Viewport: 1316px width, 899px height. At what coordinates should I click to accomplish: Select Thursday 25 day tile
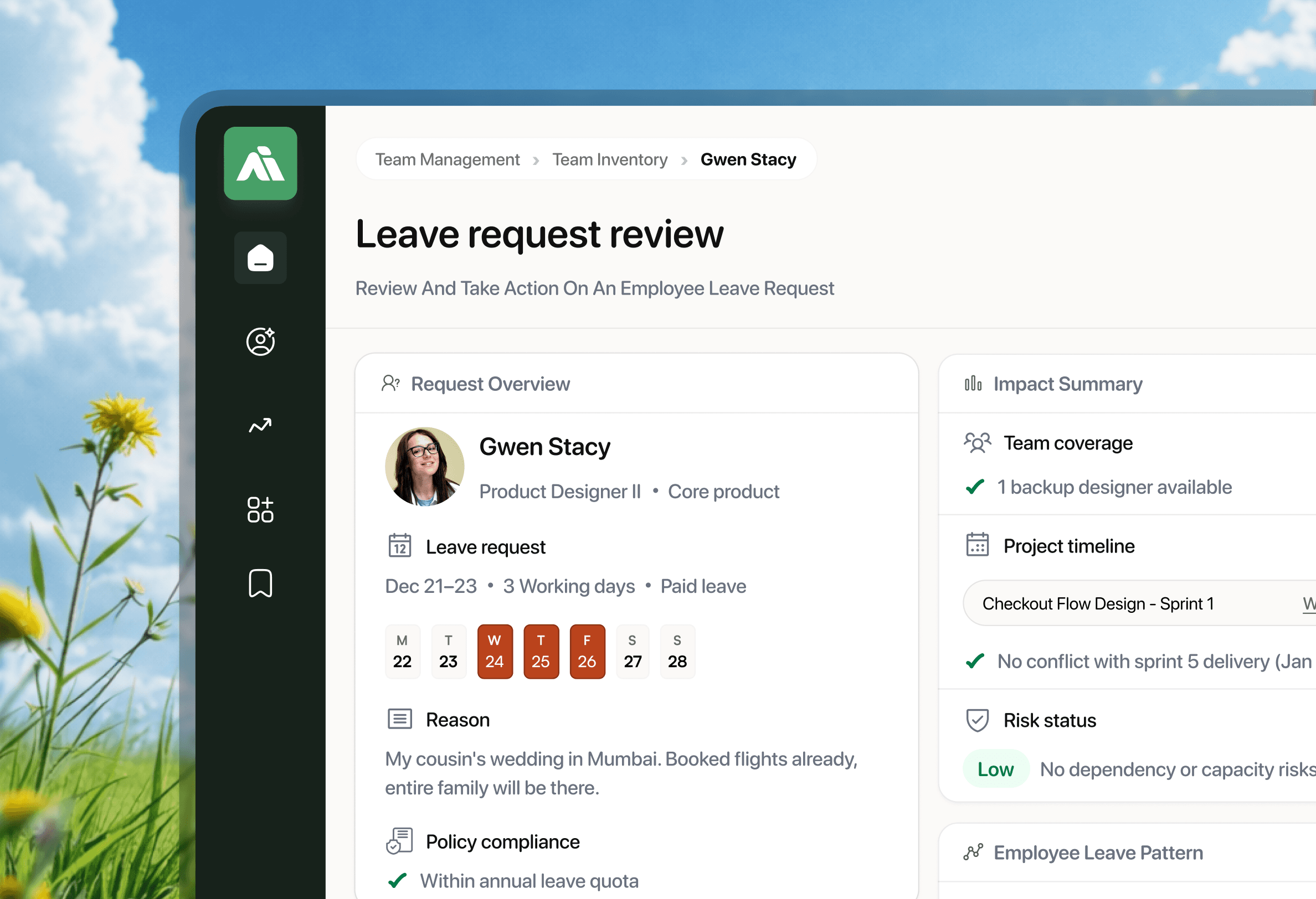click(541, 651)
